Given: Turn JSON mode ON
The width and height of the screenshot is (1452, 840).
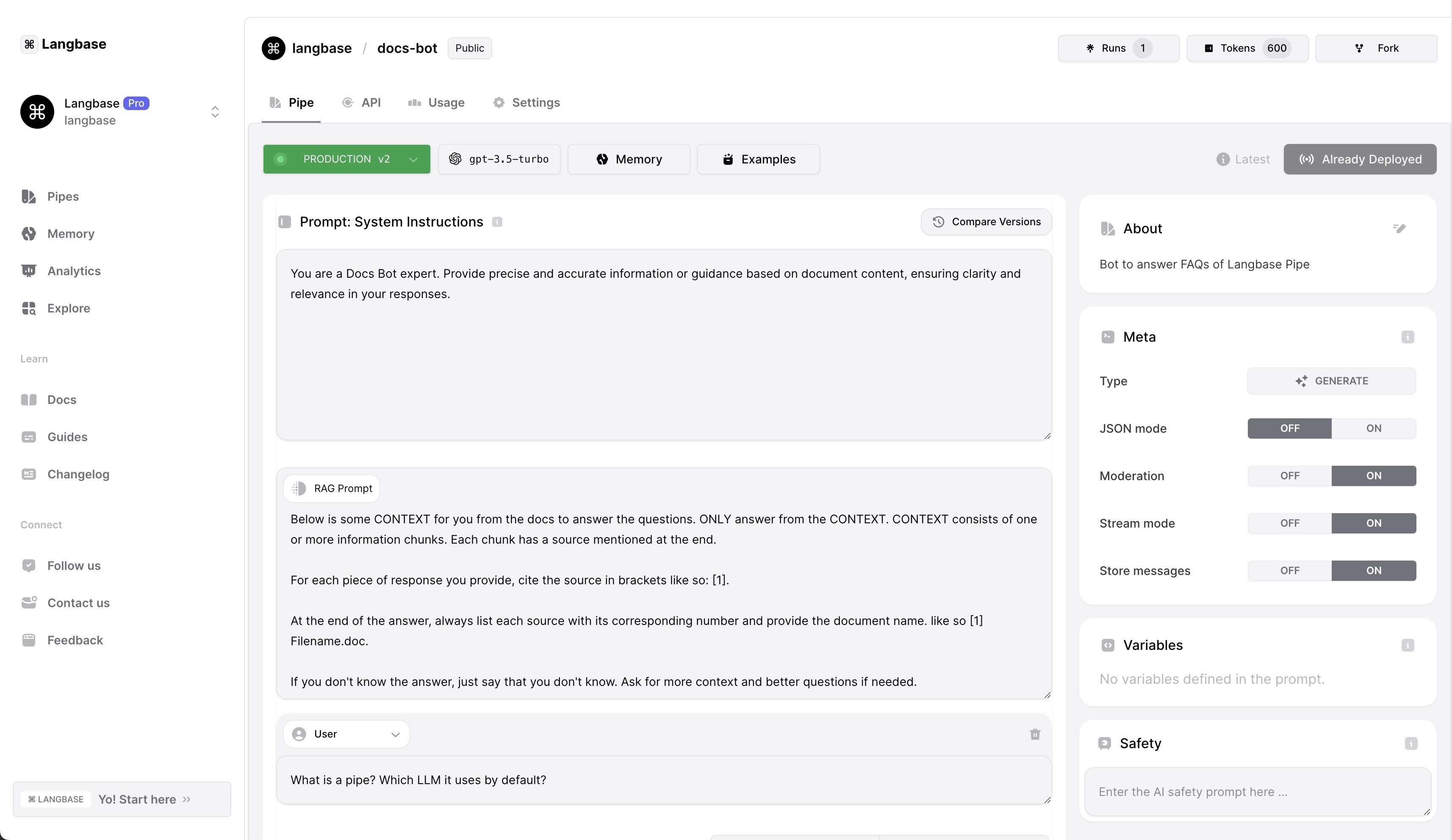Looking at the screenshot, I should point(1373,428).
